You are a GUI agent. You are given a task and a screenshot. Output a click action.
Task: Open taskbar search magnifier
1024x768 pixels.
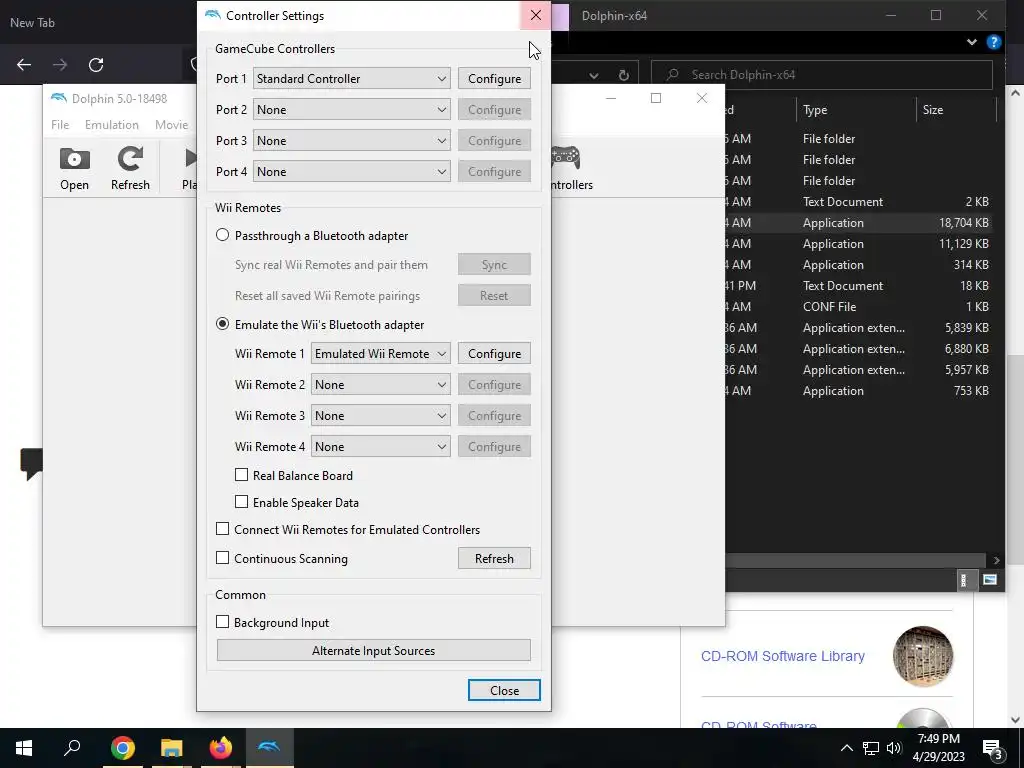[x=72, y=747]
